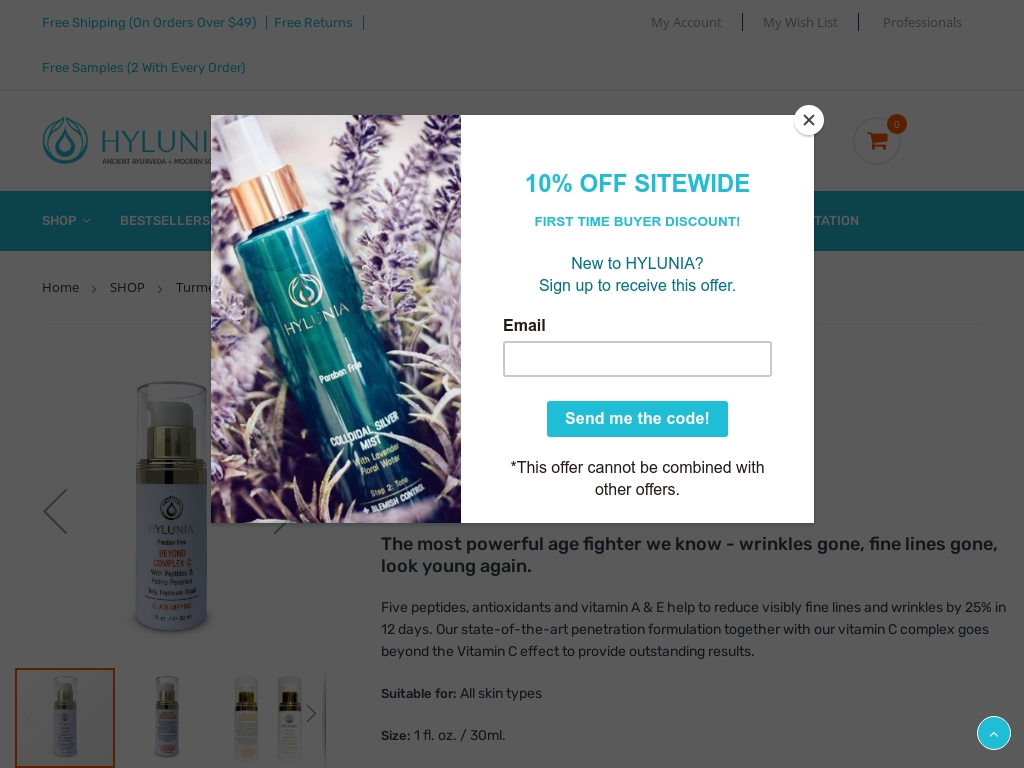Viewport: 1024px width, 768px height.
Task: Go to the Professionals page
Action: pos(922,23)
